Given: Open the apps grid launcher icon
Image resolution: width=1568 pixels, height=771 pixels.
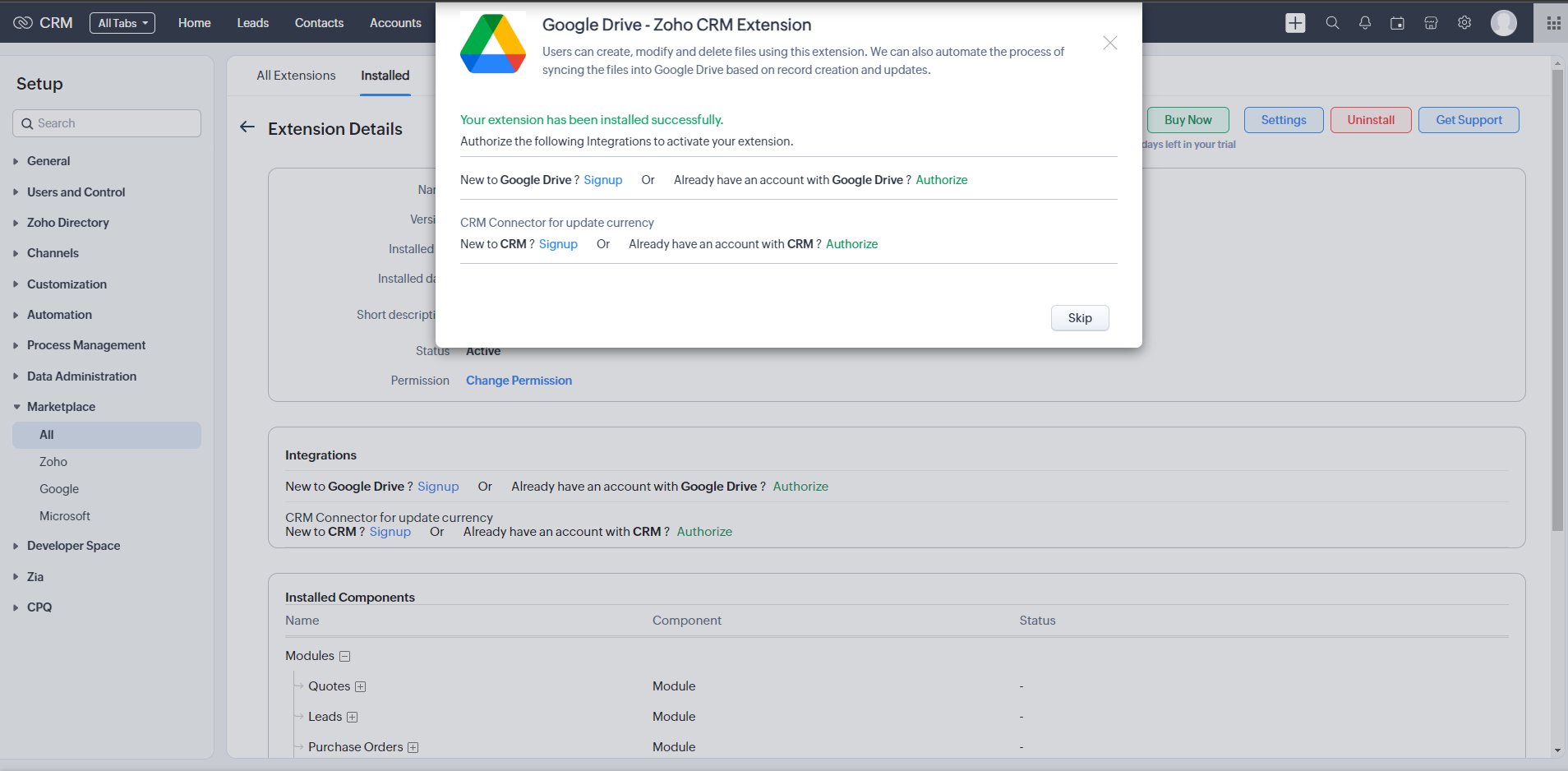Looking at the screenshot, I should [1553, 23].
